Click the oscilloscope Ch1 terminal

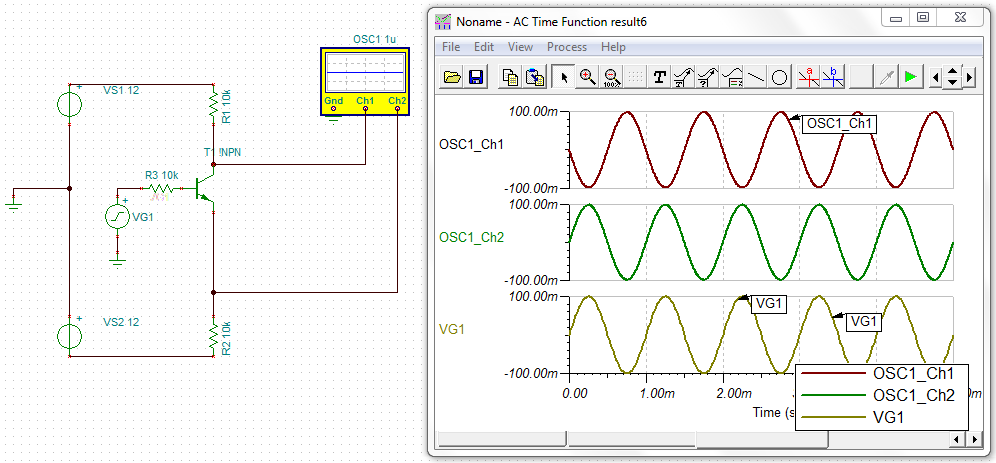[365, 109]
